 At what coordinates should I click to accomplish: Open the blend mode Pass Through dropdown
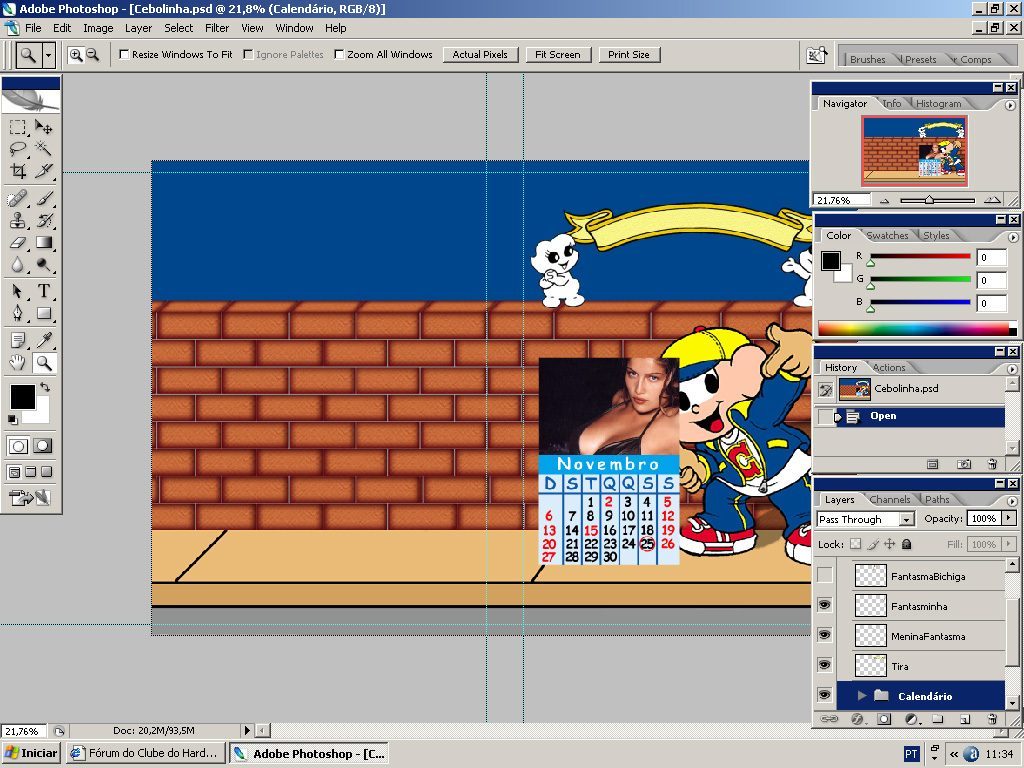tap(906, 519)
